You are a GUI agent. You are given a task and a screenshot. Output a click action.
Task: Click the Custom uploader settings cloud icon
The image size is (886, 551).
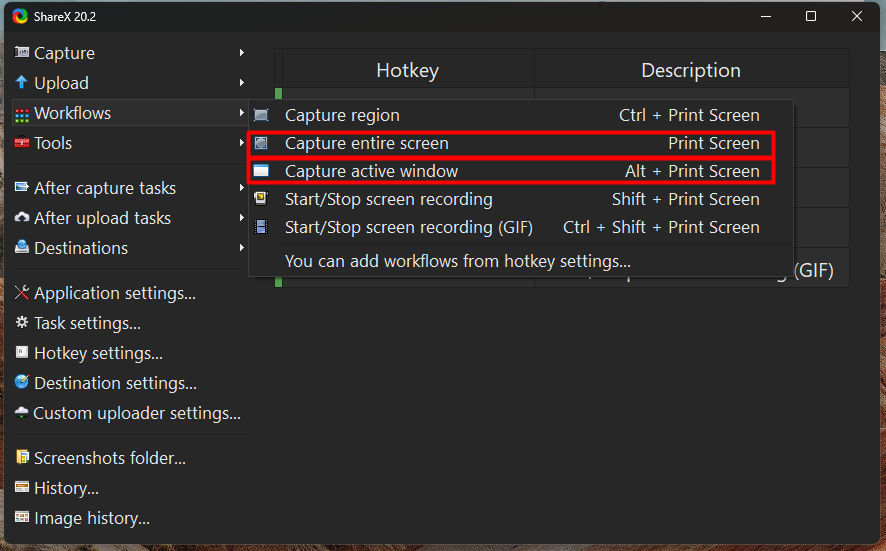pyautogui.click(x=21, y=413)
